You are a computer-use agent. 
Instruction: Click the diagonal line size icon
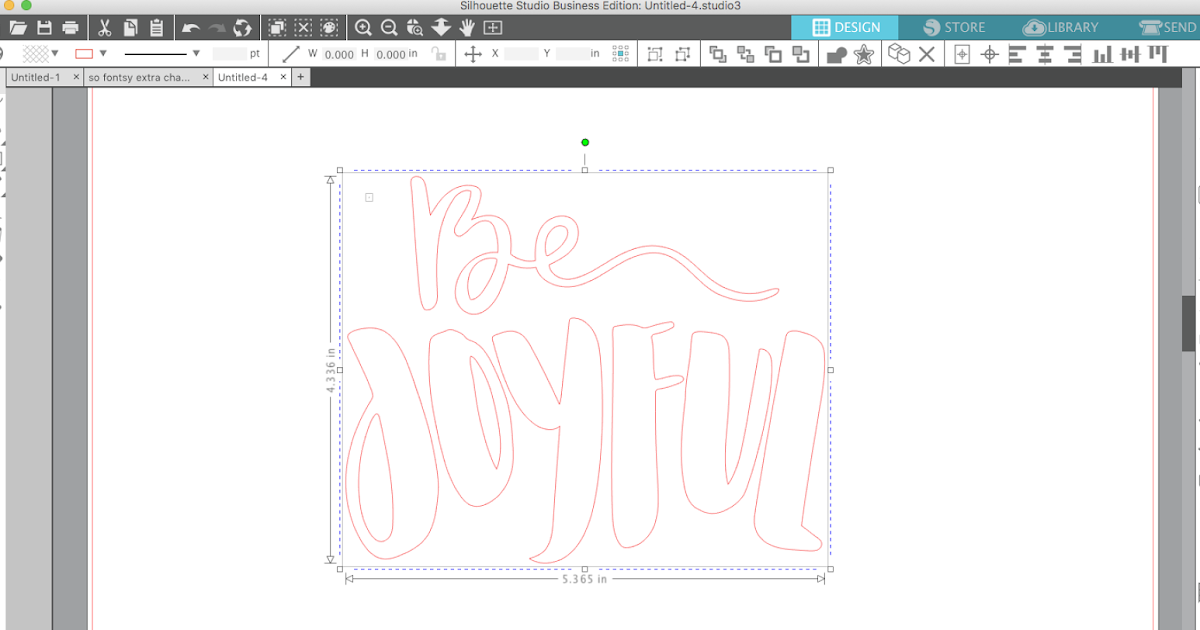[291, 54]
